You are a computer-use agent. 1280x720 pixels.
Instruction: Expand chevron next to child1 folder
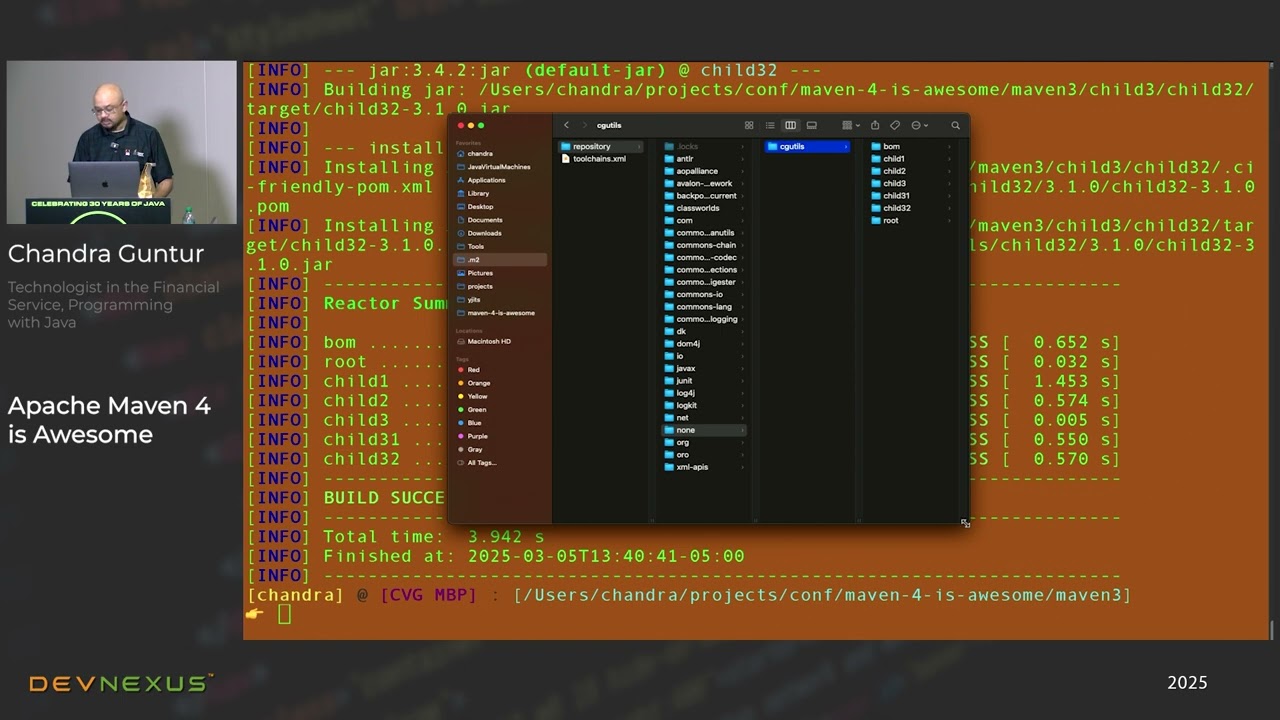(x=949, y=158)
